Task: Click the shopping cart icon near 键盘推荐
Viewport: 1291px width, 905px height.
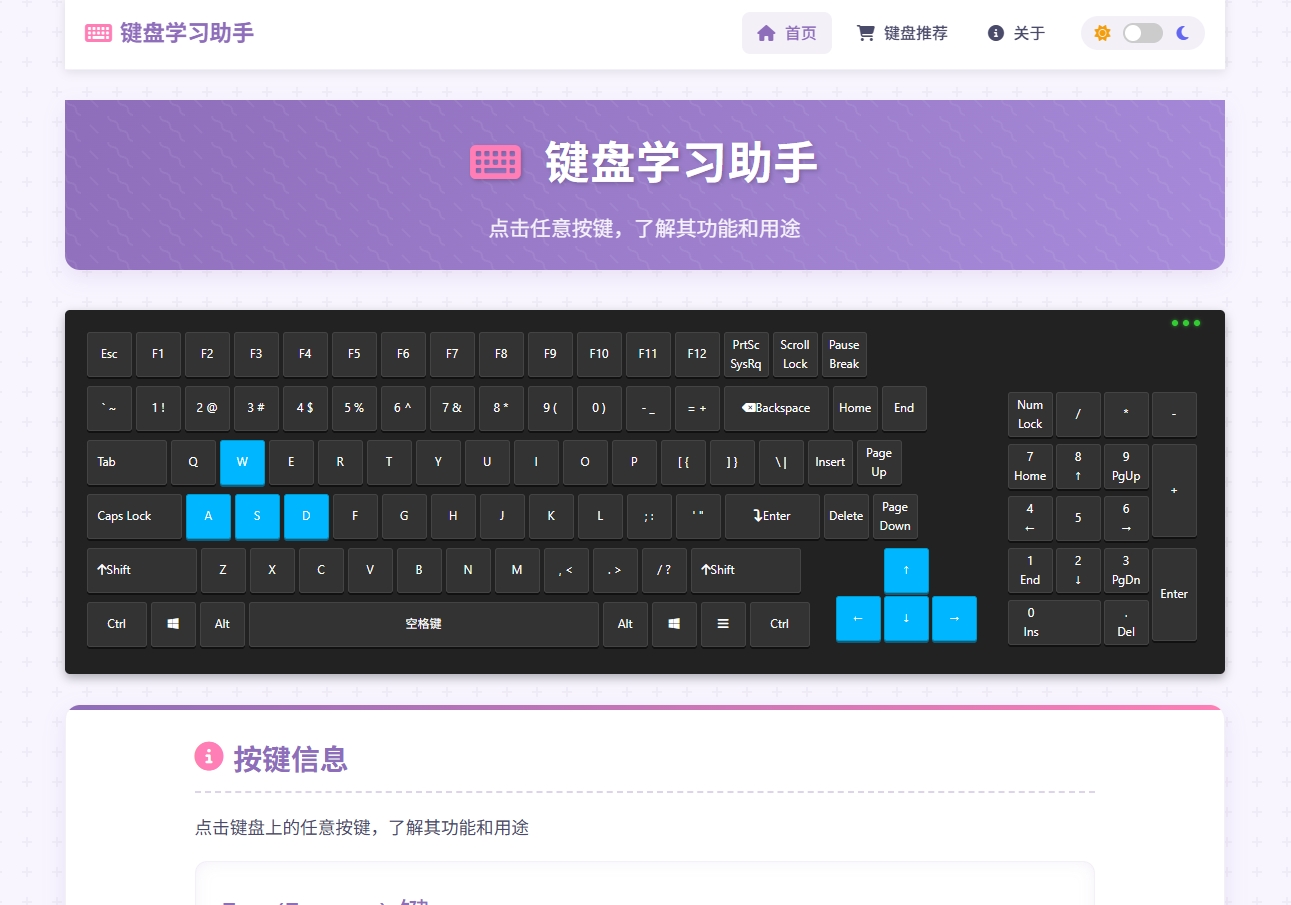Action: click(x=864, y=32)
